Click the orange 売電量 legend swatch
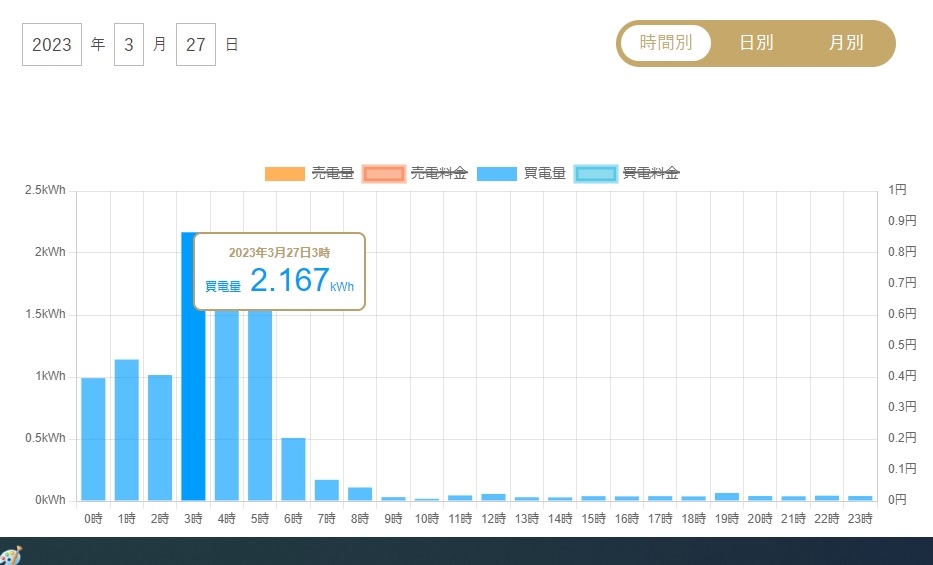 (284, 174)
